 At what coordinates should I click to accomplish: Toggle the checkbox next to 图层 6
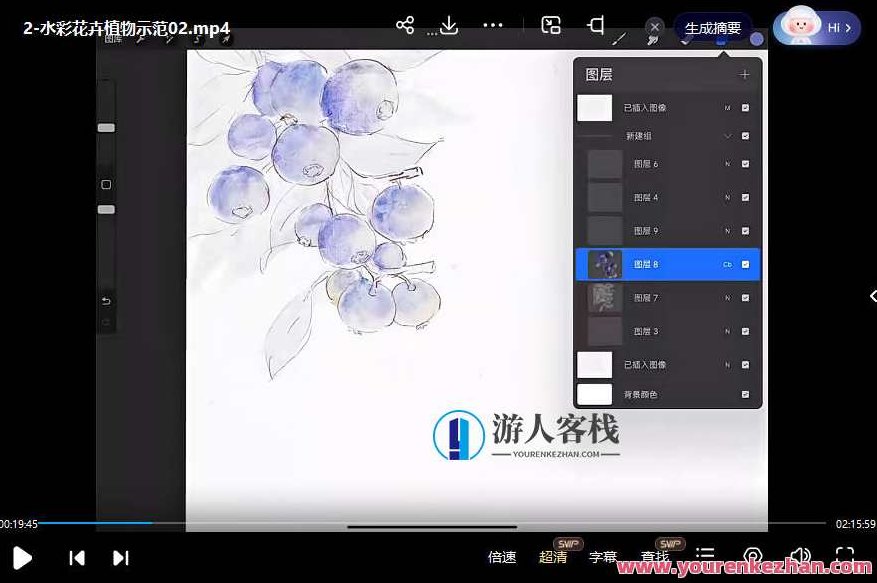(744, 163)
